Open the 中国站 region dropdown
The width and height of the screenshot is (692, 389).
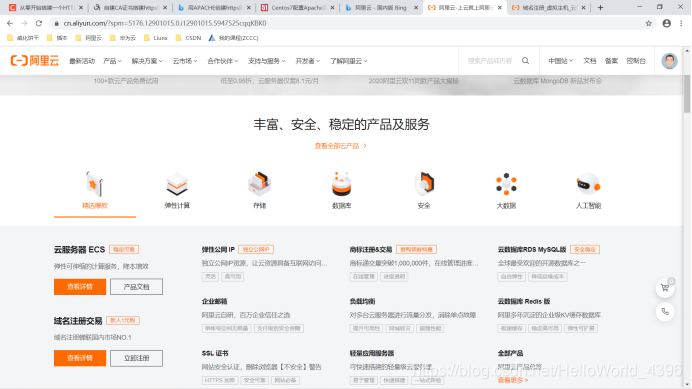(560, 61)
